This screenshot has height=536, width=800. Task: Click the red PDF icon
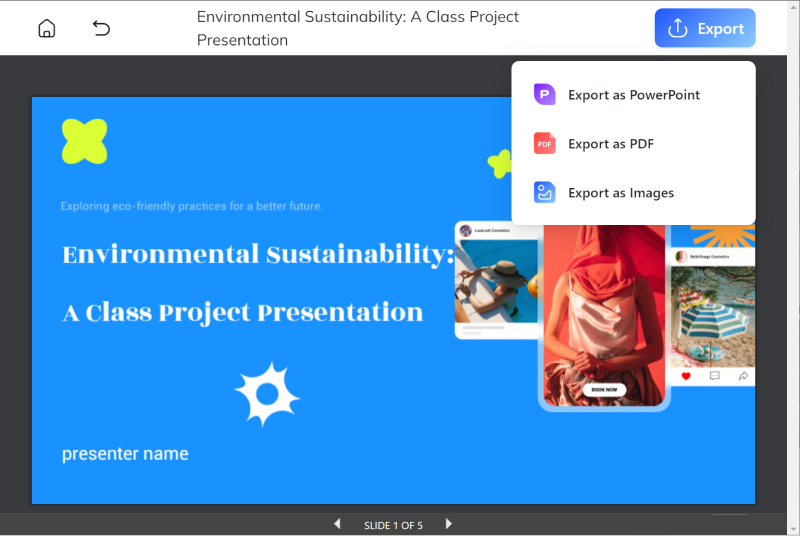coord(544,144)
